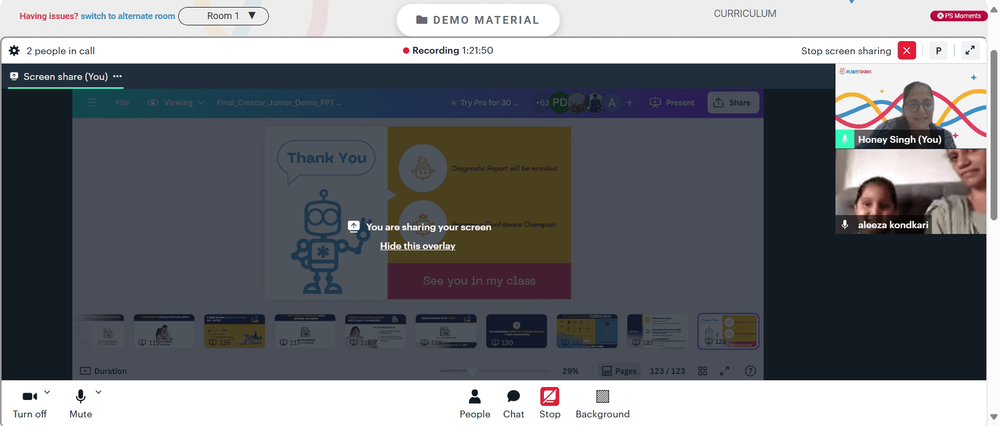Open call settings gear icon
This screenshot has height=426, width=1000.
(x=14, y=50)
